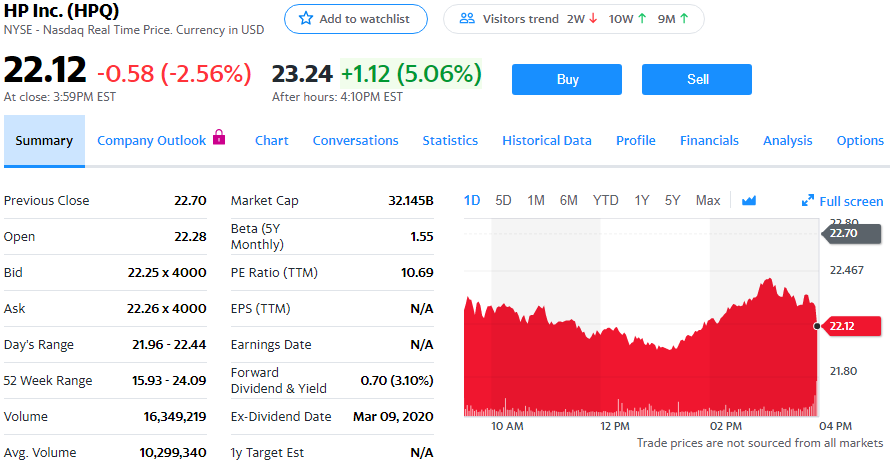
Task: Select the 5D chart range
Action: coord(503,200)
